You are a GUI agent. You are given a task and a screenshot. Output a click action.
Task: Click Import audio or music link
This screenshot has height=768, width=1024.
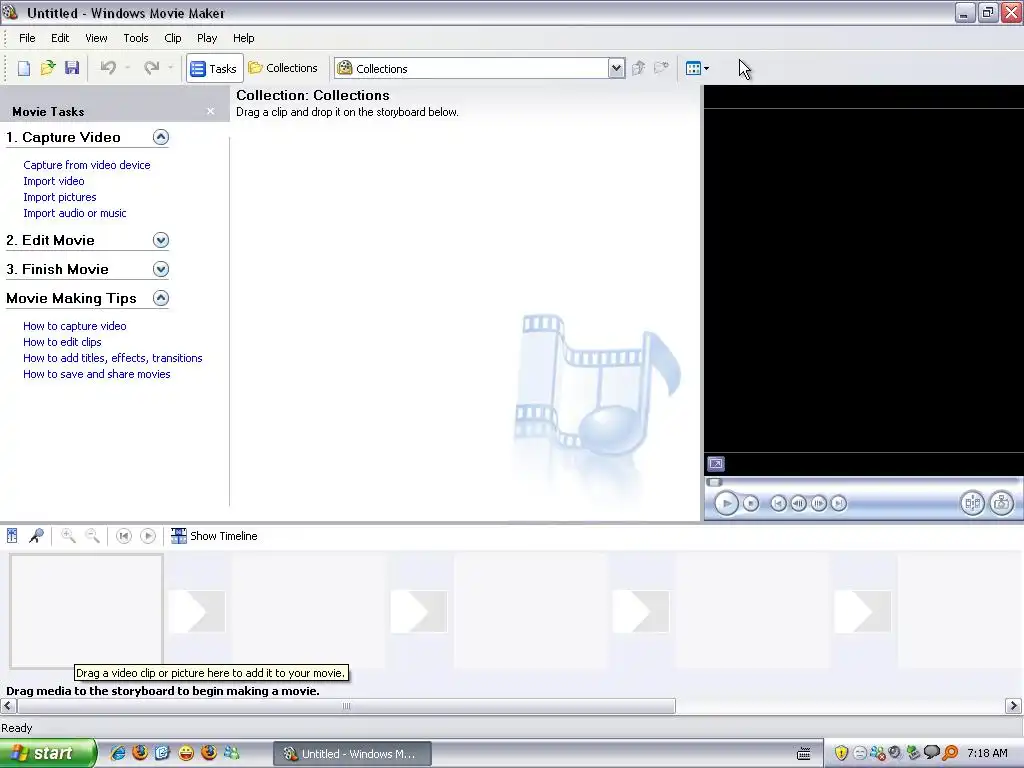74,213
